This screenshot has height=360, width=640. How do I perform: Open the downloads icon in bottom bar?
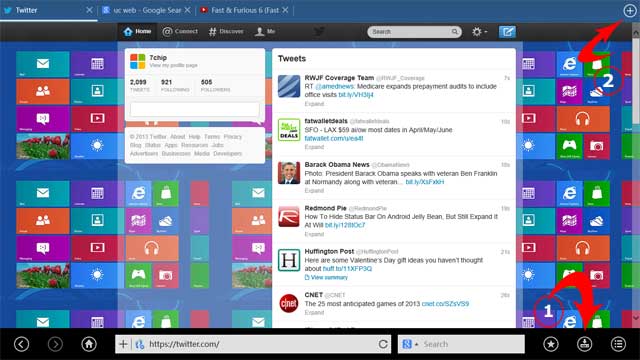coord(584,344)
